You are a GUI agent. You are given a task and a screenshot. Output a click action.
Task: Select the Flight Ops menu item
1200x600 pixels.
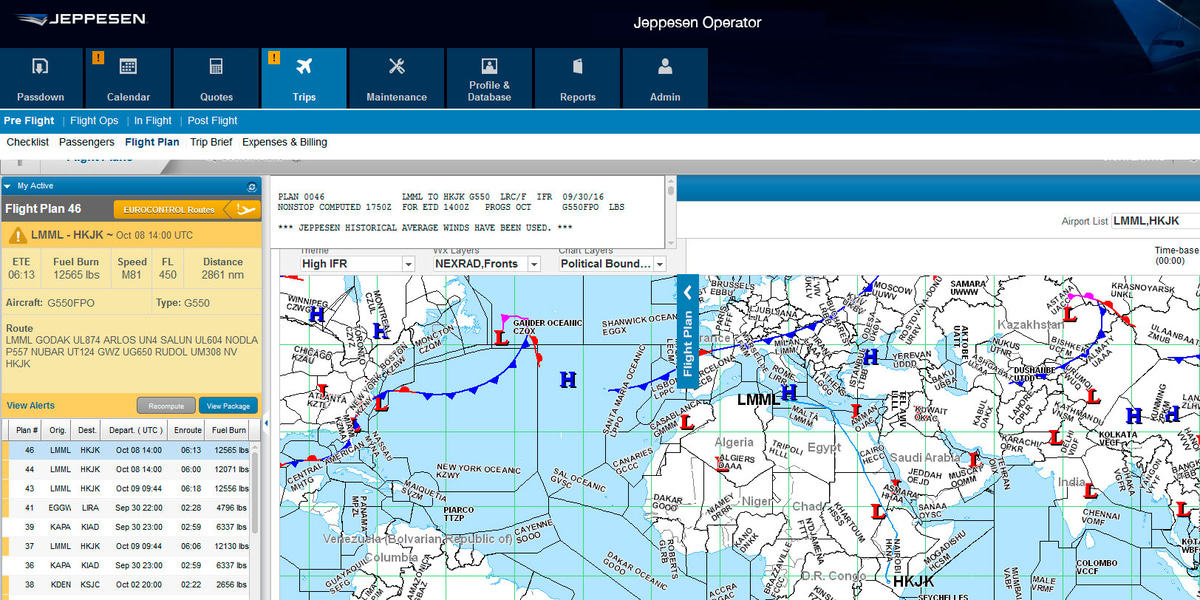[94, 120]
